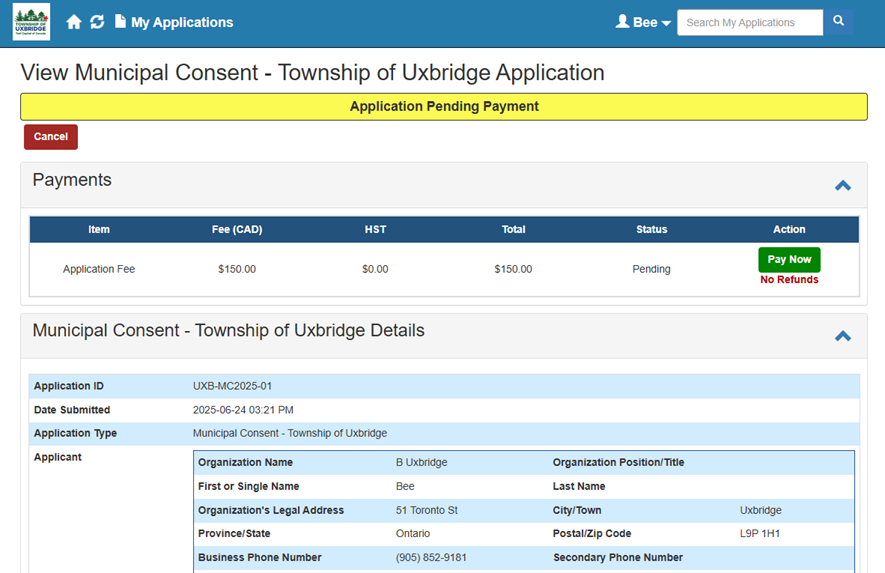Focus the Search My Applications field

tap(749, 22)
